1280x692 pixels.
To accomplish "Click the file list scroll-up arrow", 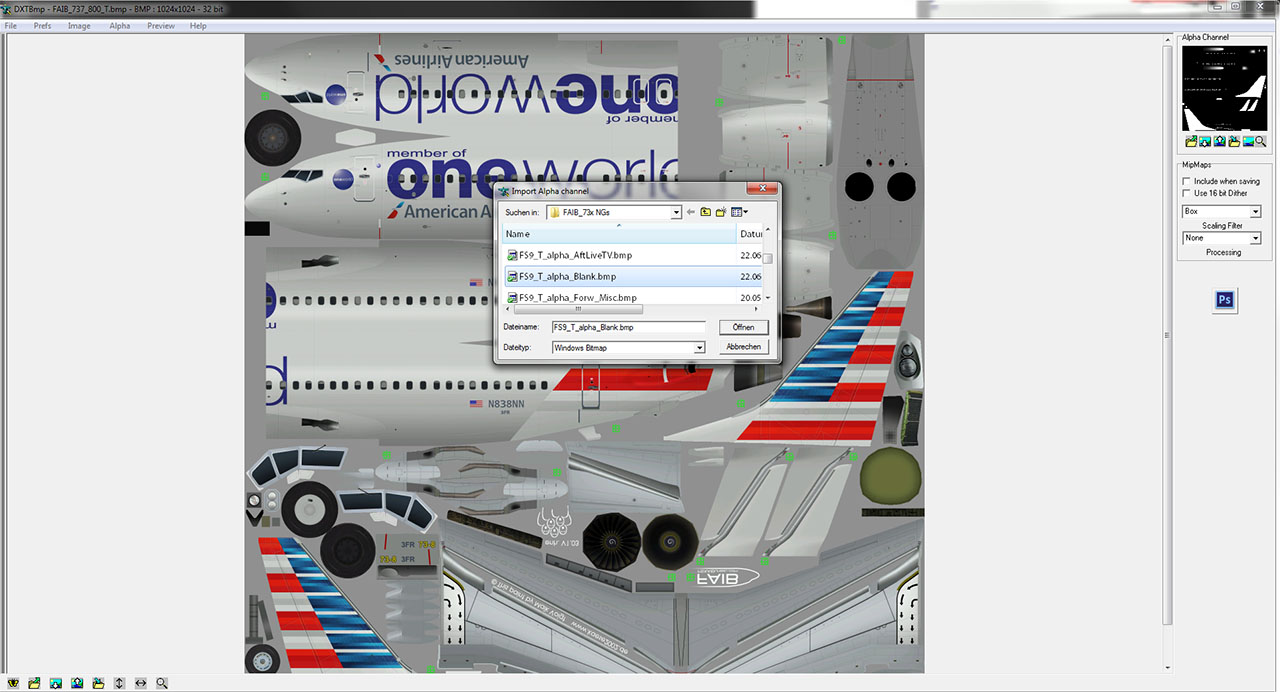I will [768, 229].
